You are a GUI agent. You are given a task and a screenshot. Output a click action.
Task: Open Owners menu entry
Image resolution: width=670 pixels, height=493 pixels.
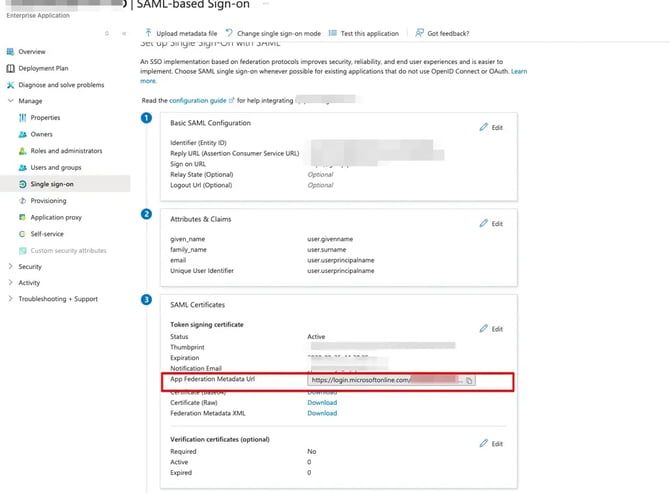pos(41,134)
